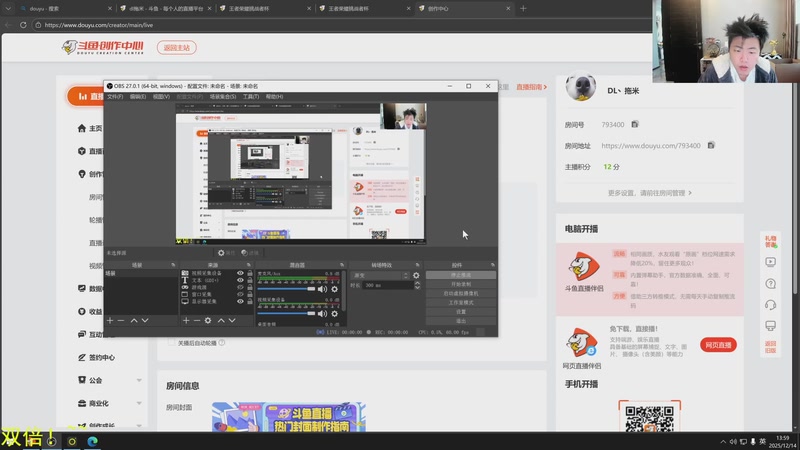The height and width of the screenshot is (450, 800).
Task: Pop out the 场景 dock panel
Action: coord(173,265)
